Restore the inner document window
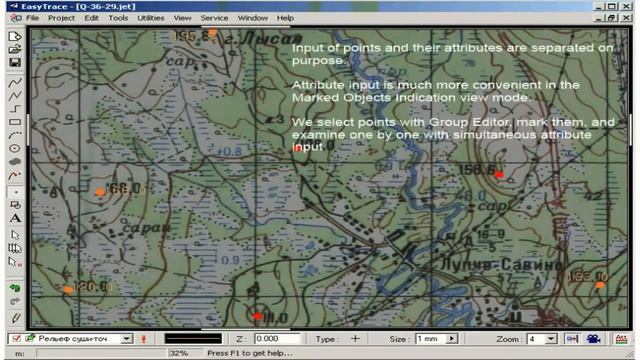 611,18
